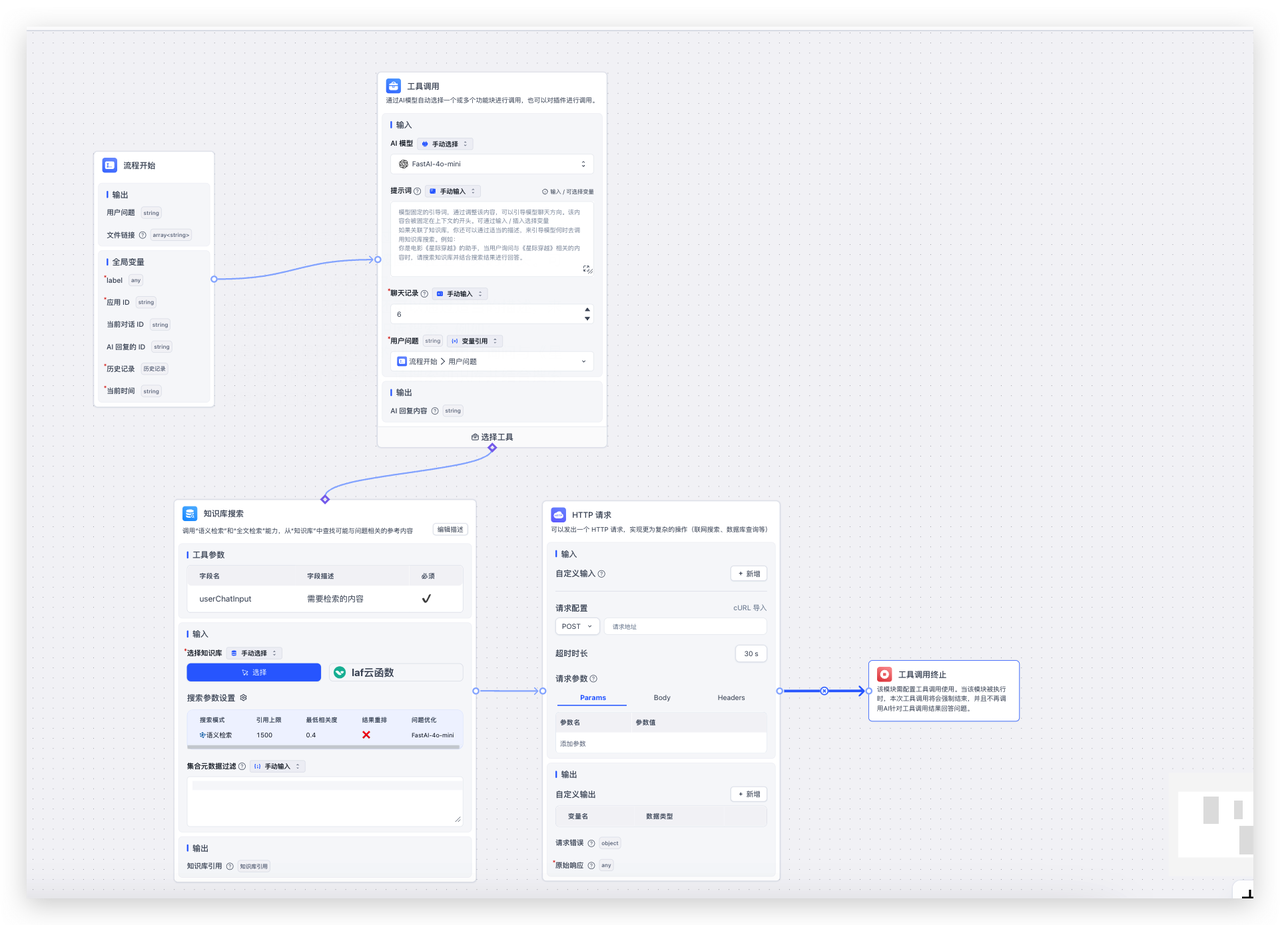1280x925 pixels.
Task: Click the red 工具调用终止 stop icon
Action: coord(885,675)
